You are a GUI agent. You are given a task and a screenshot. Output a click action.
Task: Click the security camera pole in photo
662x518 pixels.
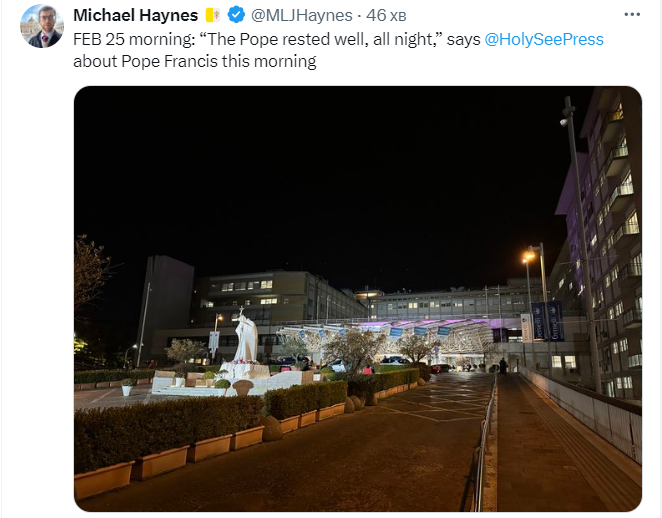[581, 245]
